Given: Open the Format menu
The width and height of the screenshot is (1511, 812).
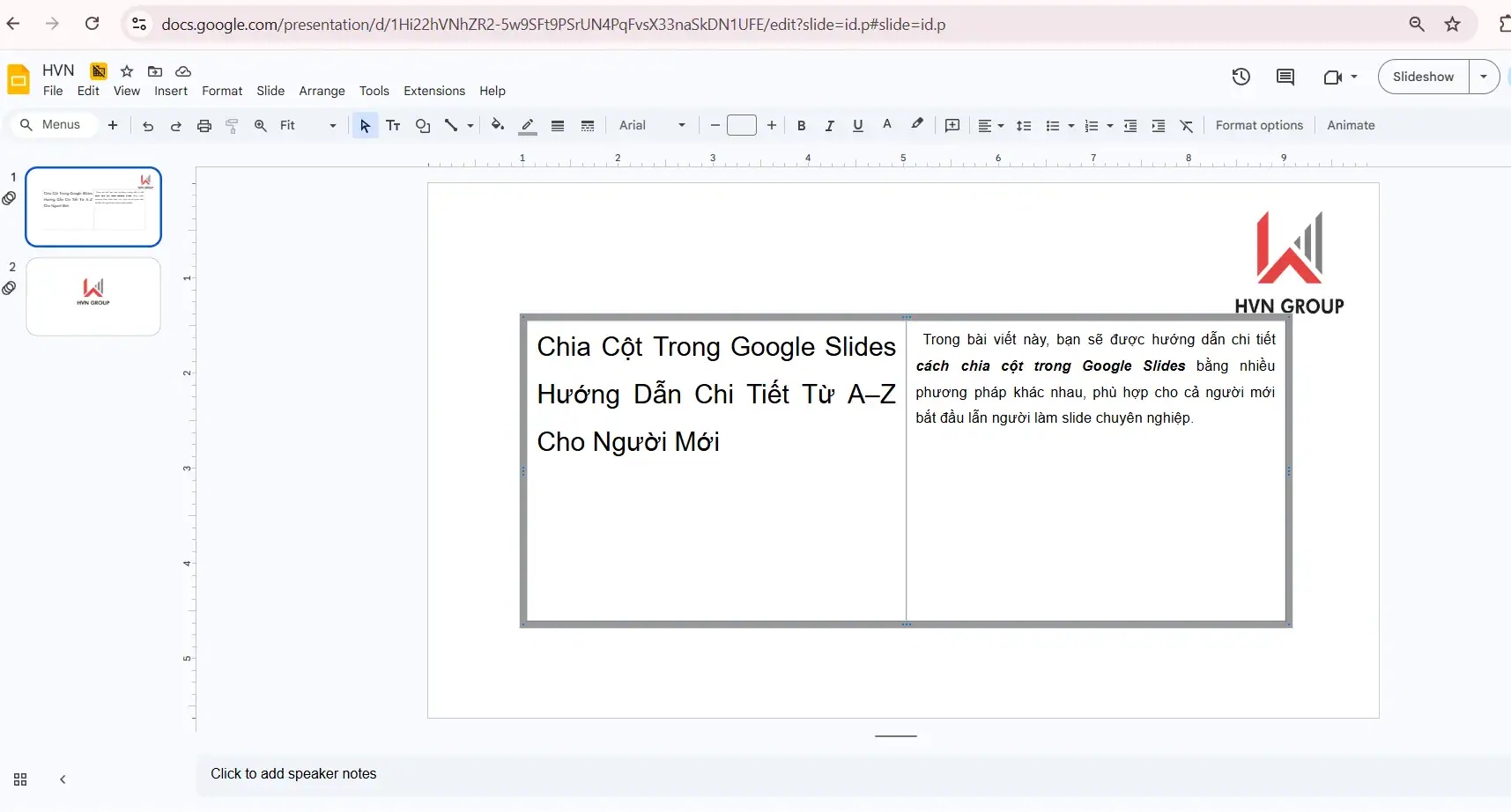Looking at the screenshot, I should [222, 91].
